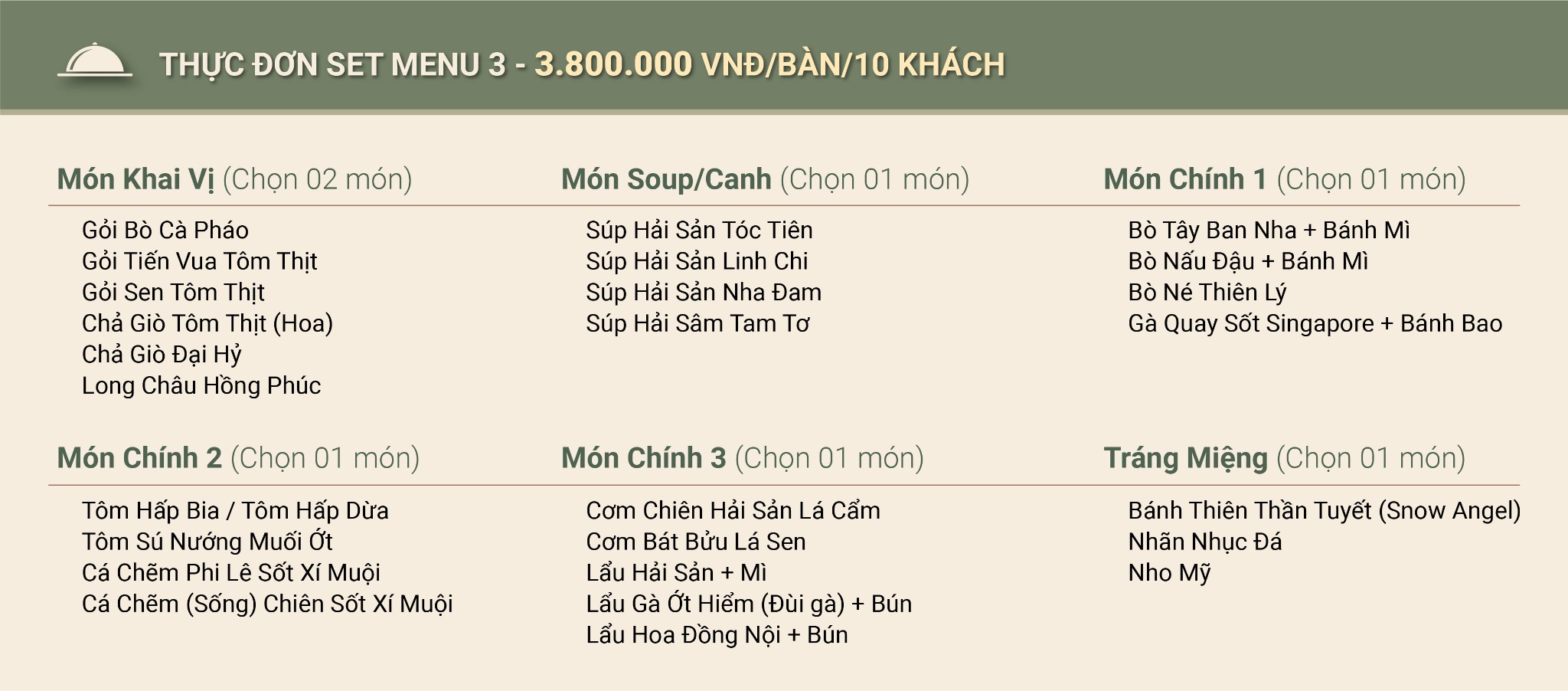Choose Gỏi Bò Cà Pháo appetizer
This screenshot has height=691, width=1568.
tap(165, 231)
